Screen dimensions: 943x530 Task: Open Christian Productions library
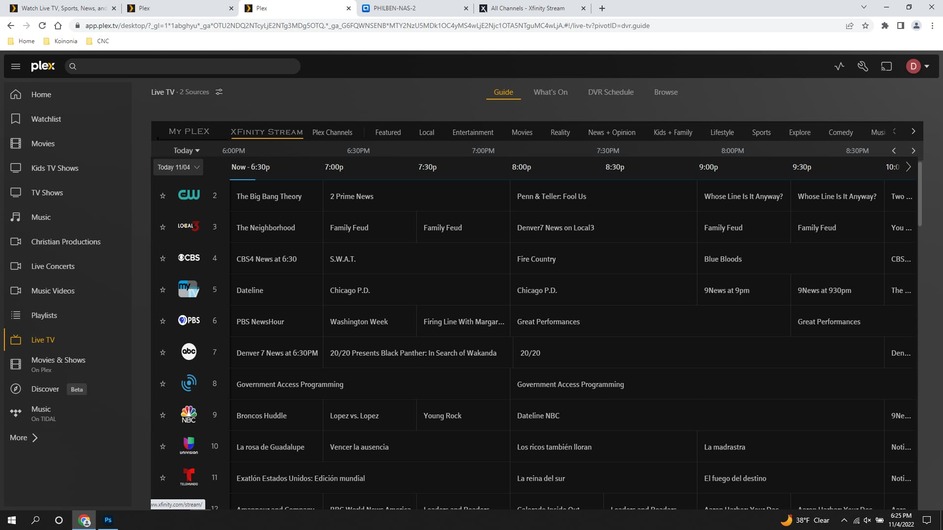66,242
